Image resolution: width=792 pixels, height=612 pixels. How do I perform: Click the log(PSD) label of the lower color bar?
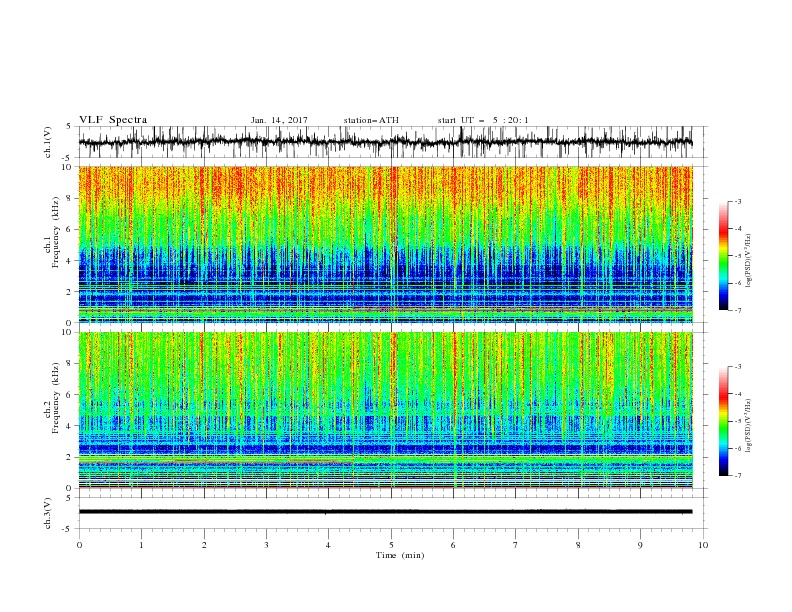point(749,426)
